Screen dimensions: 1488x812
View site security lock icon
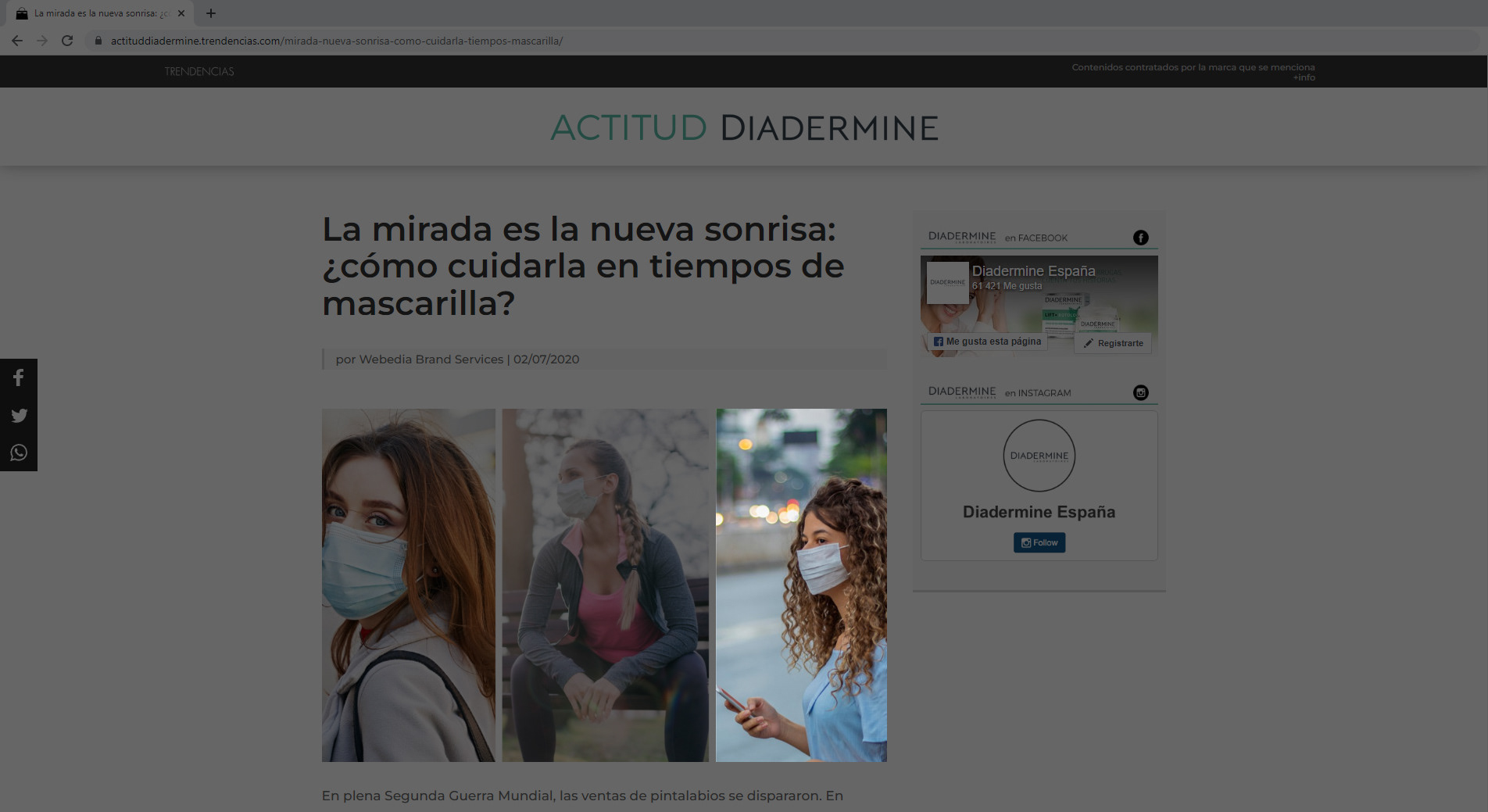pos(98,41)
